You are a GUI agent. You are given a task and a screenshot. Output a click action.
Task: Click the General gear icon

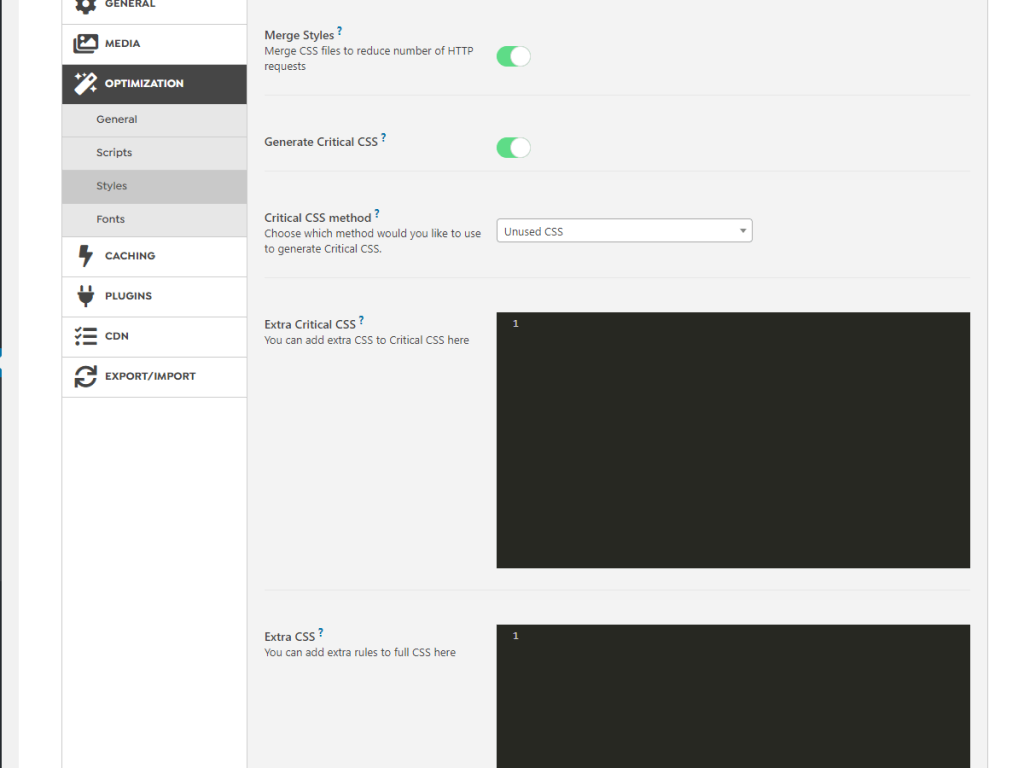85,5
